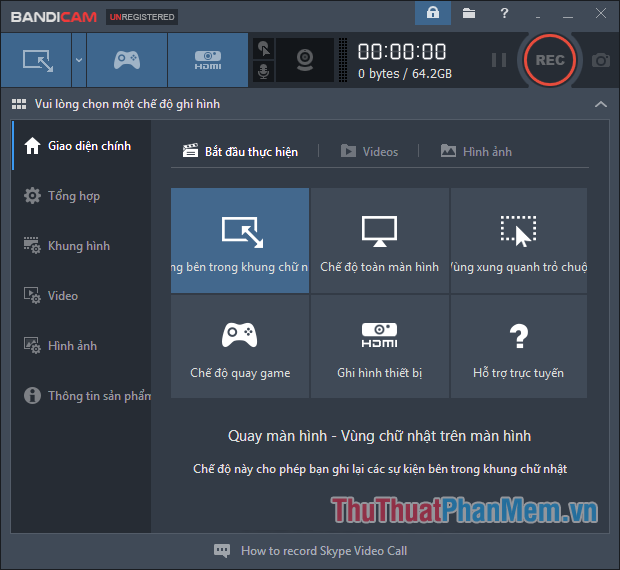This screenshot has height=570, width=620.
Task: Click '0 bytes / 64.2GB' storage text
Action: pyautogui.click(x=405, y=74)
